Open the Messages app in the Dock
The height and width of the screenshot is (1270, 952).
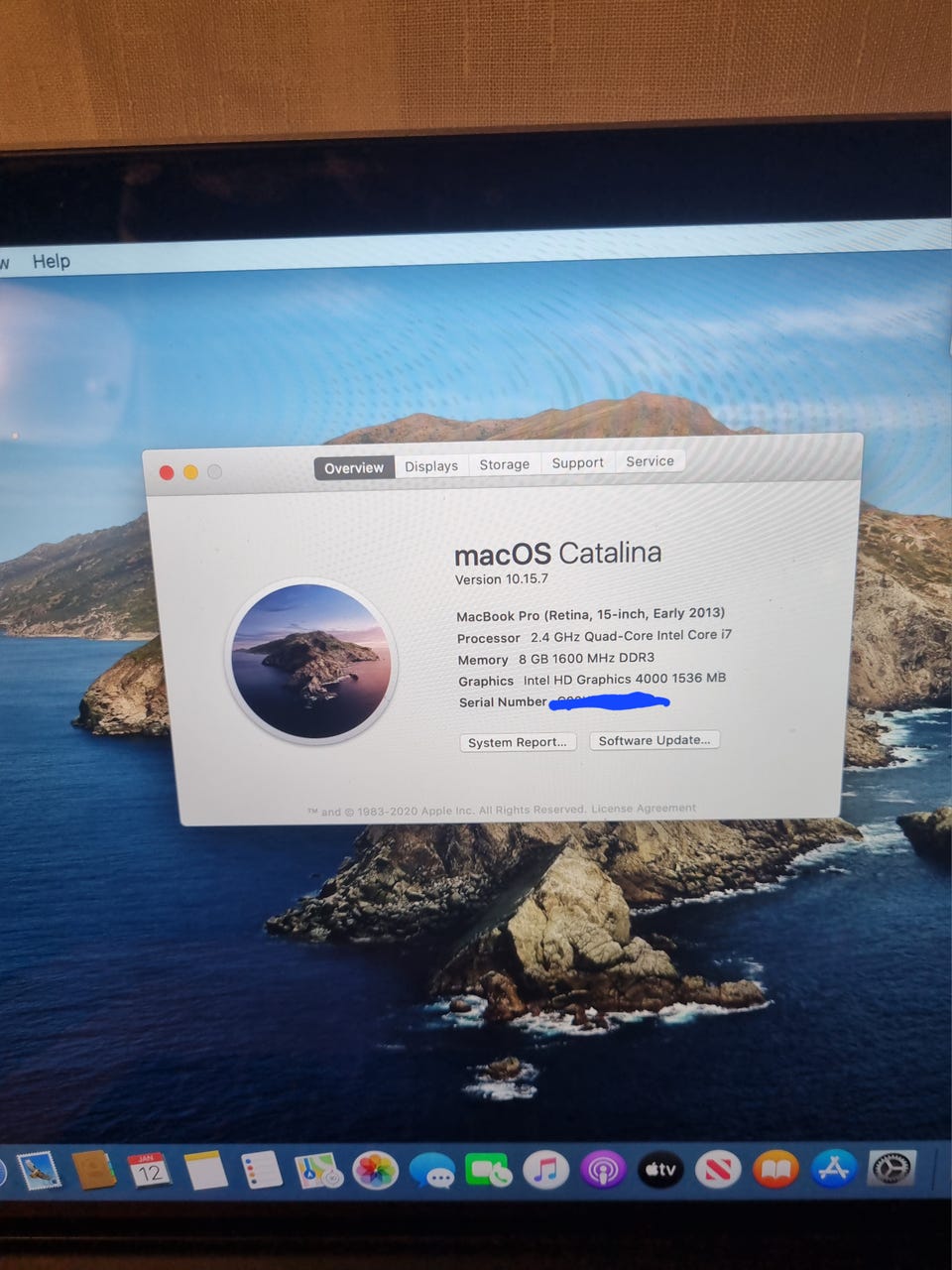pos(432,1172)
